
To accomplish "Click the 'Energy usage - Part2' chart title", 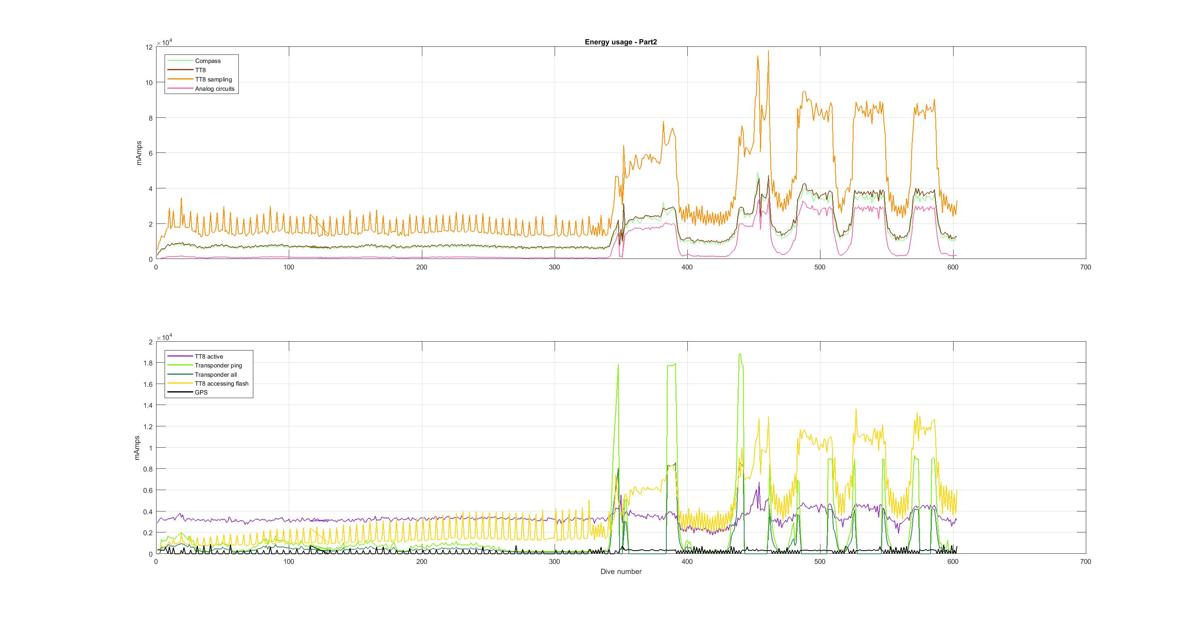I will (620, 42).
